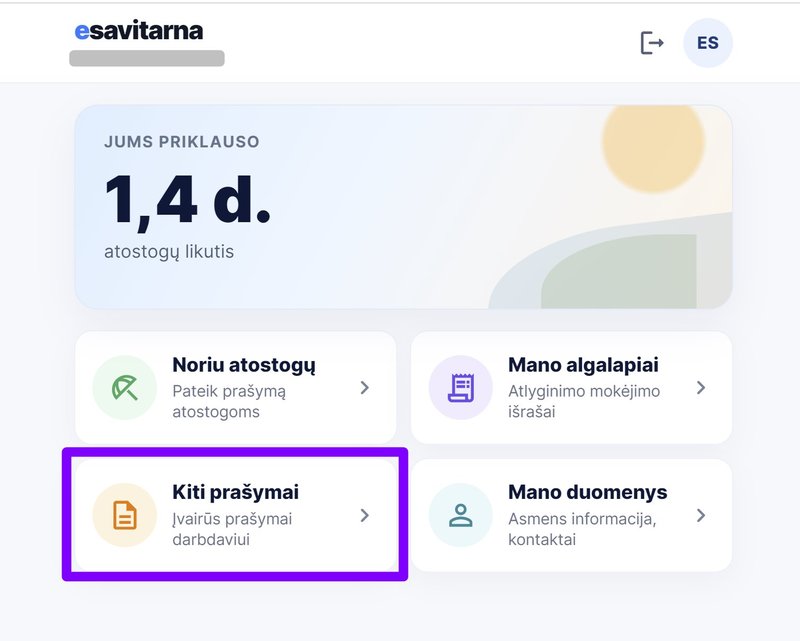Open the Noriu atostogų card
This screenshot has width=800, height=641.
click(235, 387)
